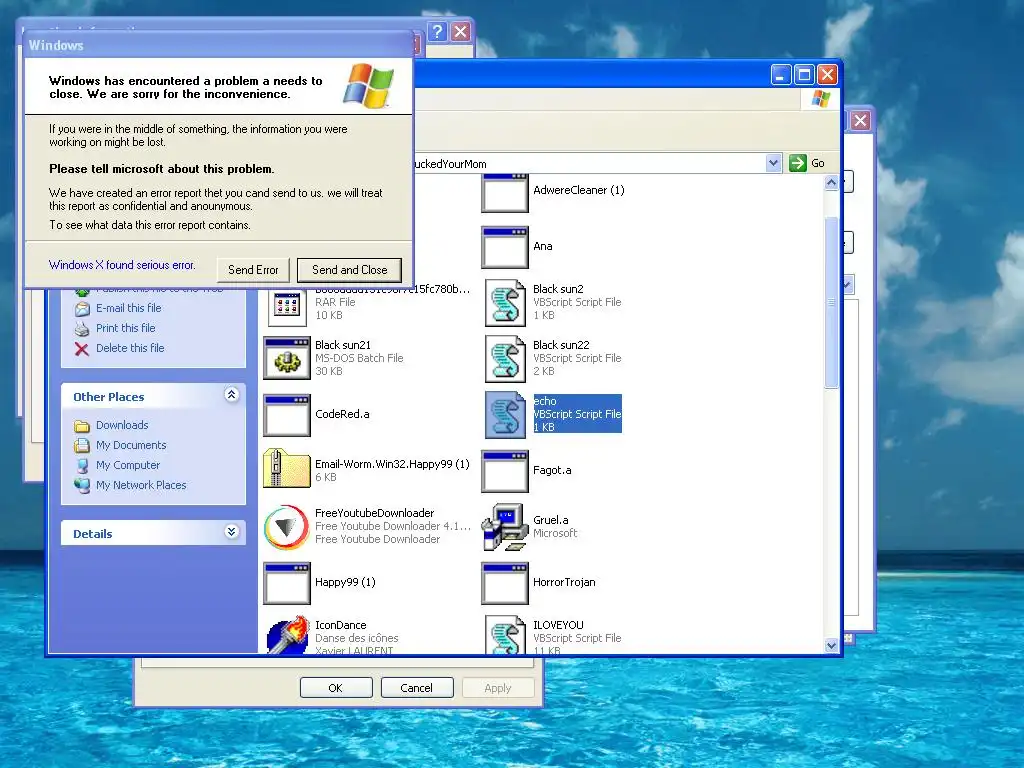This screenshot has height=768, width=1024.
Task: Click the 'Windows X found serious error.' text
Action: 122,265
